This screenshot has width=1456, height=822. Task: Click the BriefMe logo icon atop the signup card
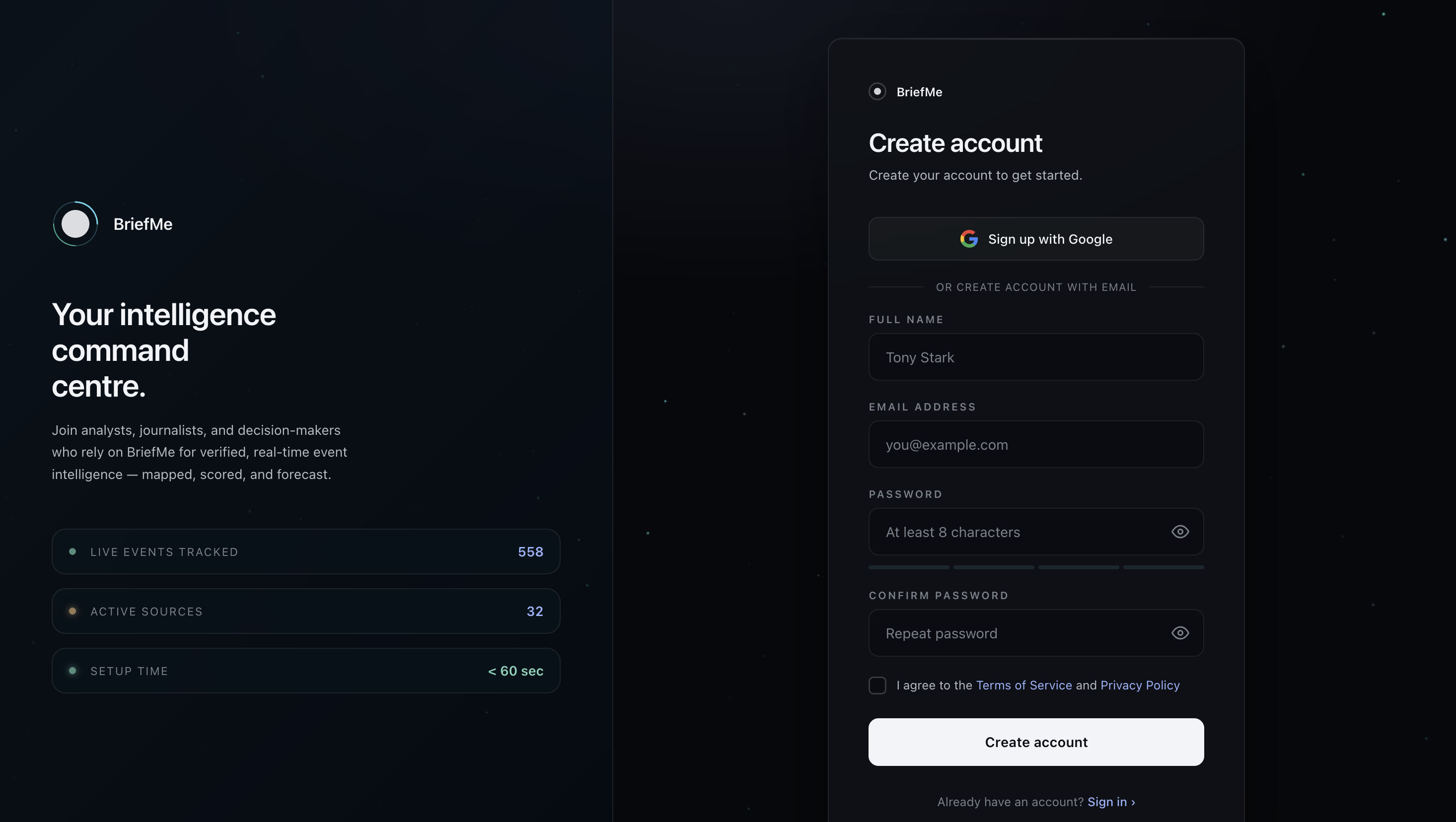tap(877, 91)
